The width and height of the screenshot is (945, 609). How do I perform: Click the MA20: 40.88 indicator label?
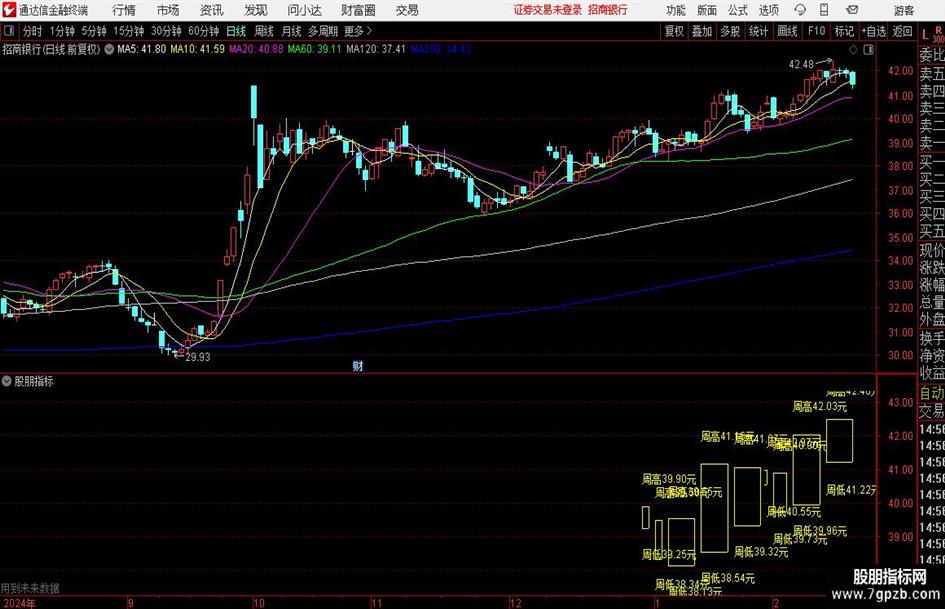click(256, 49)
